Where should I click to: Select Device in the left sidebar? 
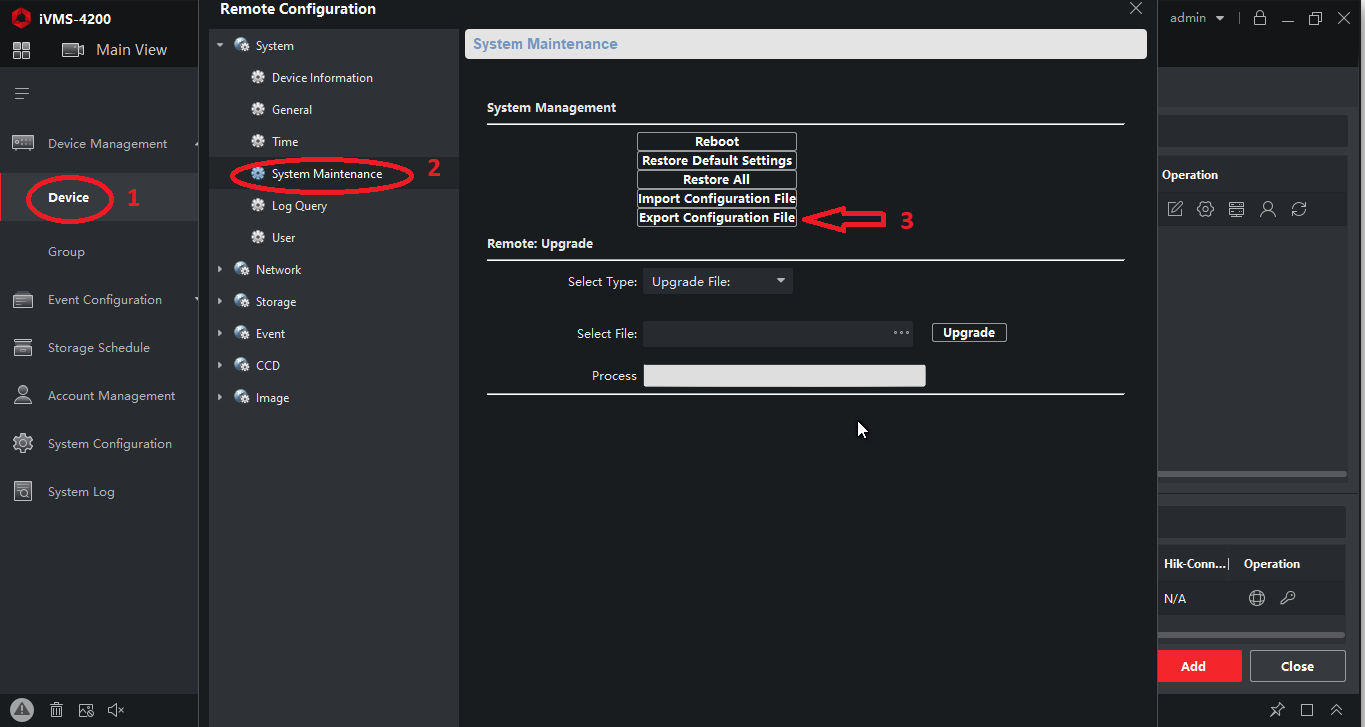pos(69,198)
